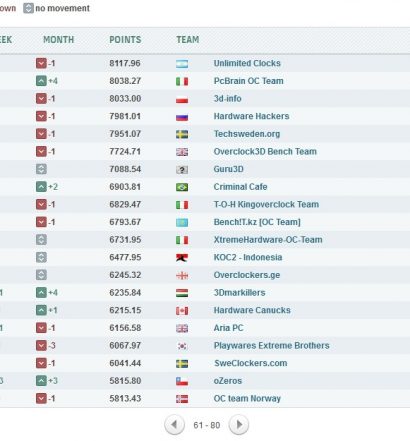The width and height of the screenshot is (410, 441).
Task: Click the Chile flag beside oZeros
Action: (182, 382)
